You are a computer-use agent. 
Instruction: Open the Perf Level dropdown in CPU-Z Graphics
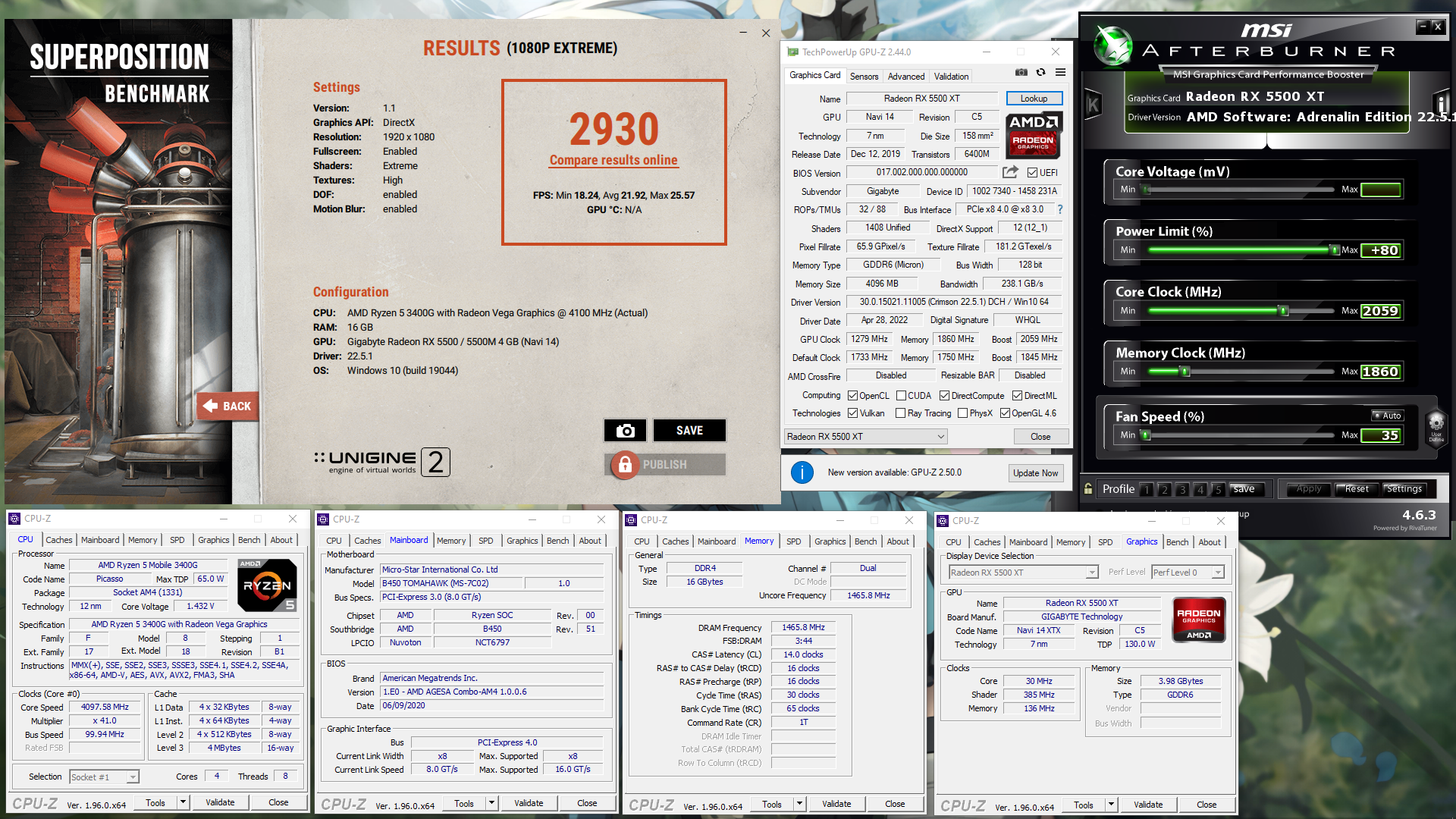pyautogui.click(x=1188, y=573)
